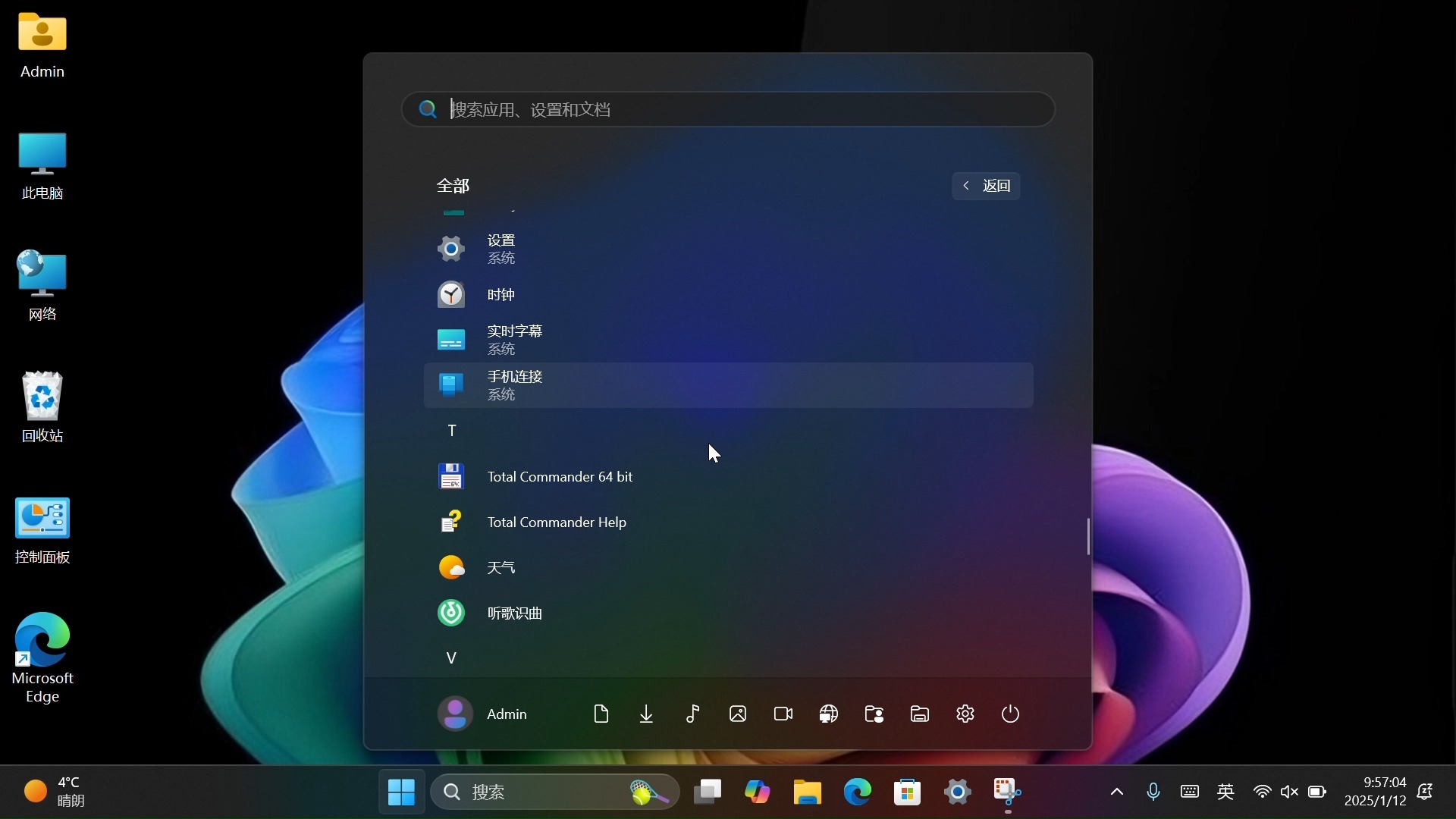
Task: Toggle the microphone in the system tray
Action: click(x=1153, y=792)
